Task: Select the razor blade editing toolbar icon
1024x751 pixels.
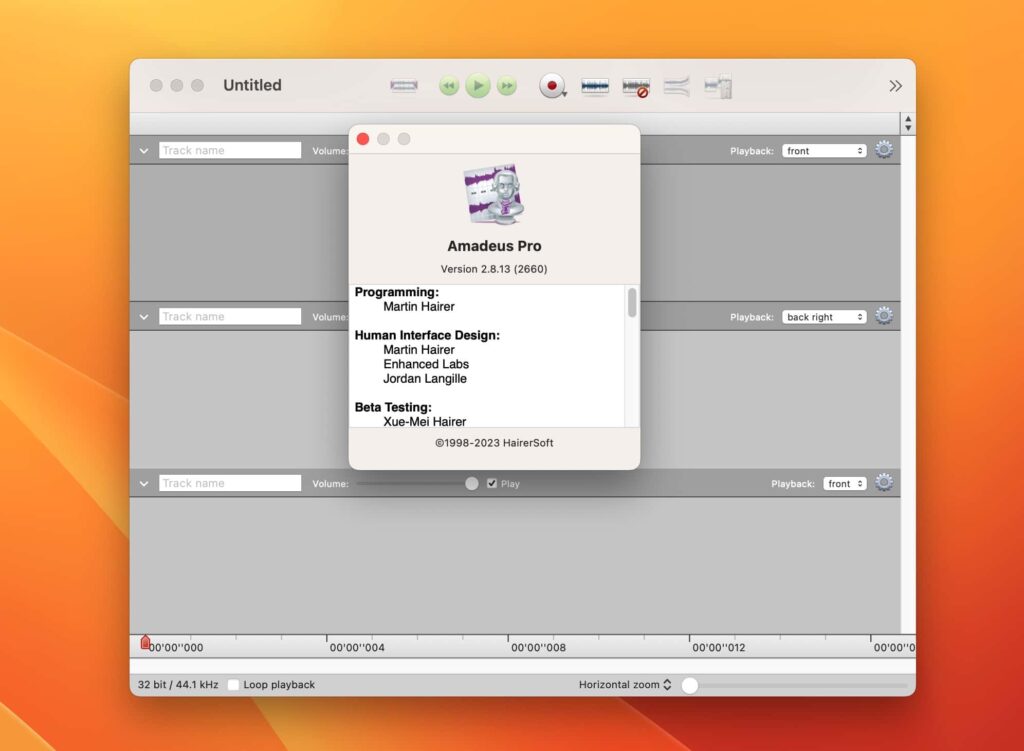Action: point(403,86)
